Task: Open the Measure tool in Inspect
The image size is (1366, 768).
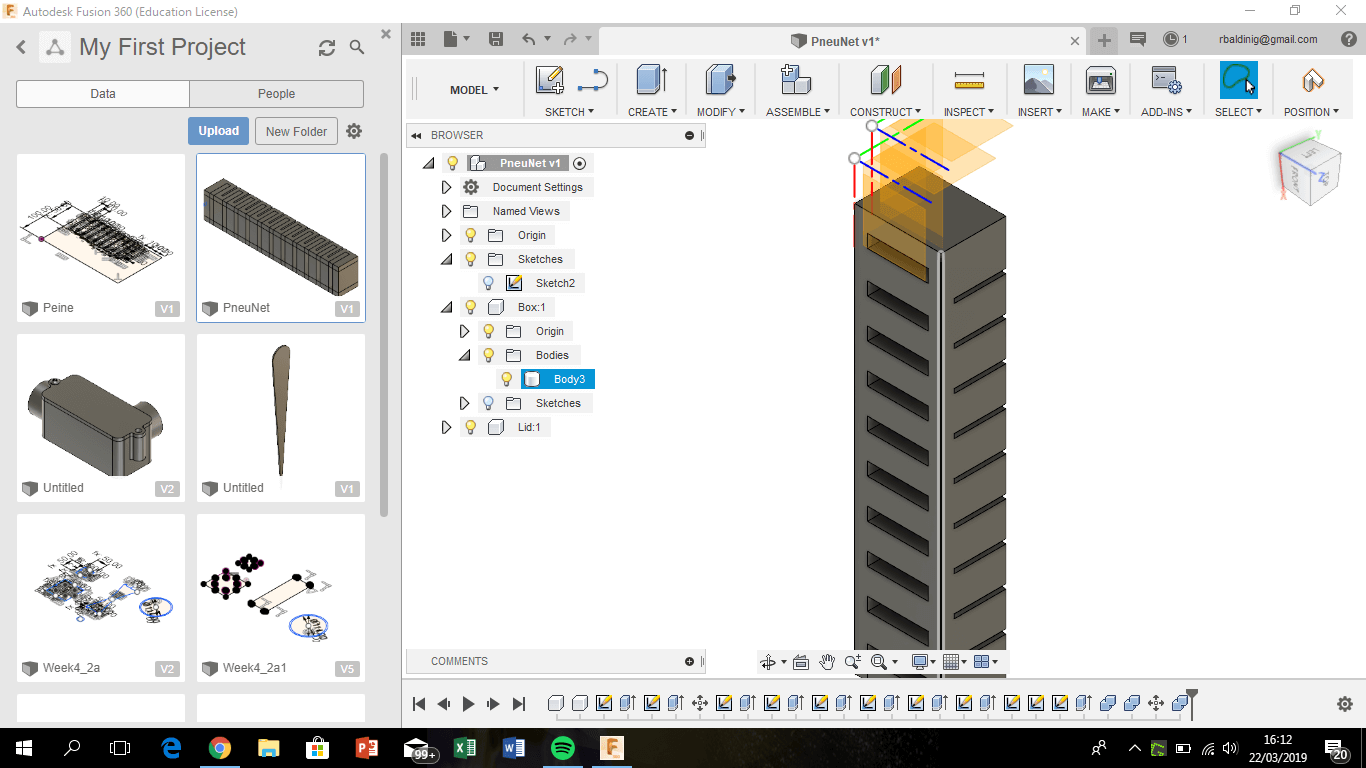Action: click(969, 80)
